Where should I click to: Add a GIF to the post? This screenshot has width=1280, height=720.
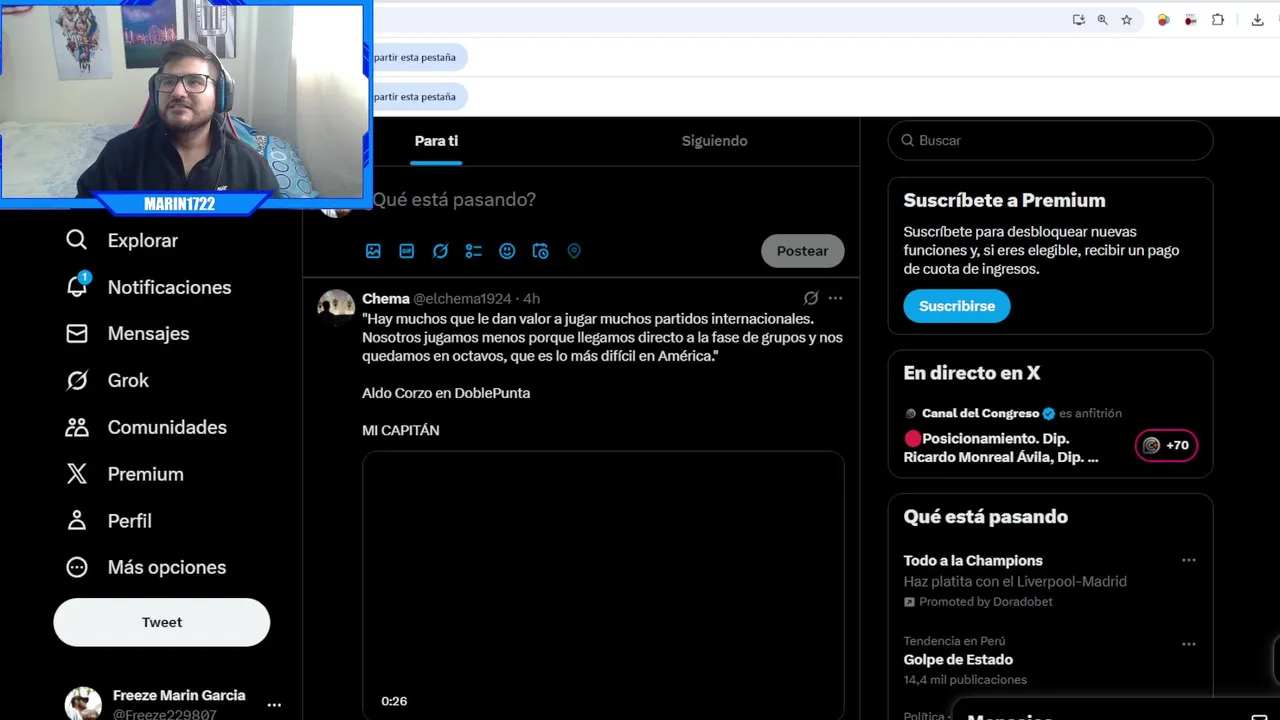407,251
